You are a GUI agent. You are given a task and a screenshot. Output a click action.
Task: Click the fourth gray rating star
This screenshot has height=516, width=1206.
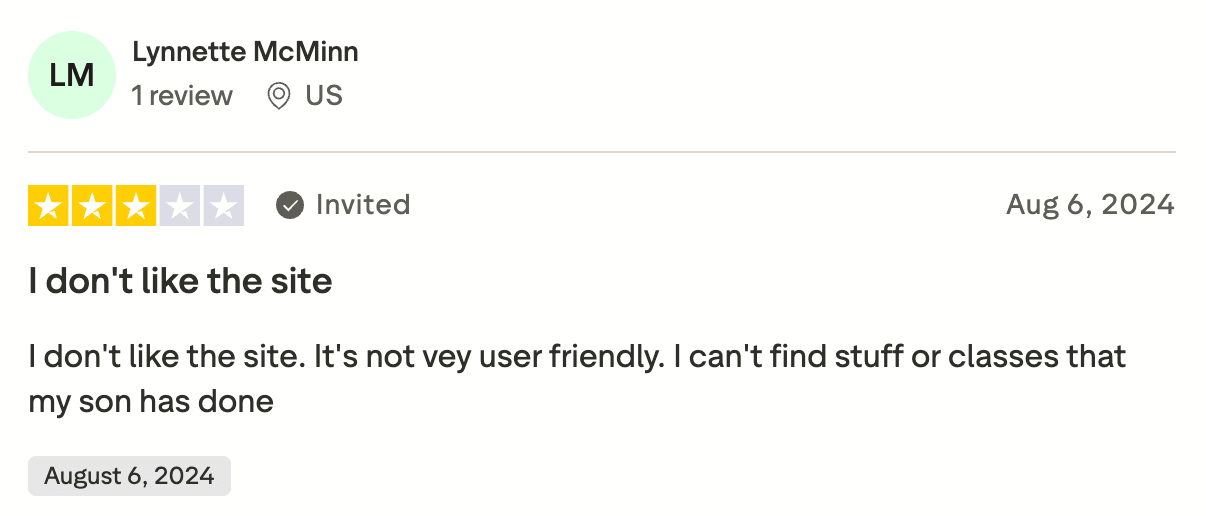179,205
